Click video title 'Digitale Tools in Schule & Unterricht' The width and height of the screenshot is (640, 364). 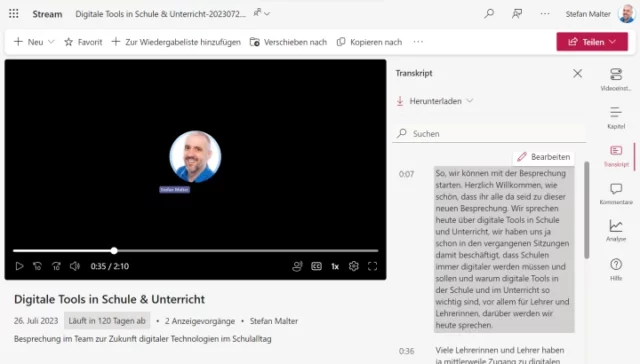(109, 299)
